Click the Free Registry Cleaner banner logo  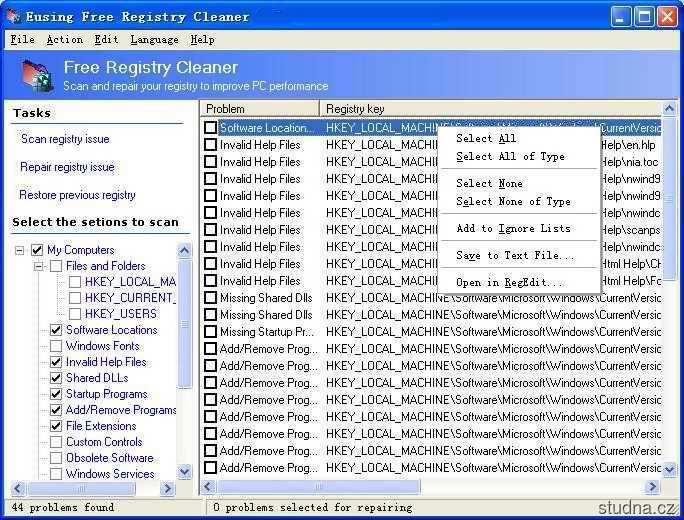(x=38, y=77)
